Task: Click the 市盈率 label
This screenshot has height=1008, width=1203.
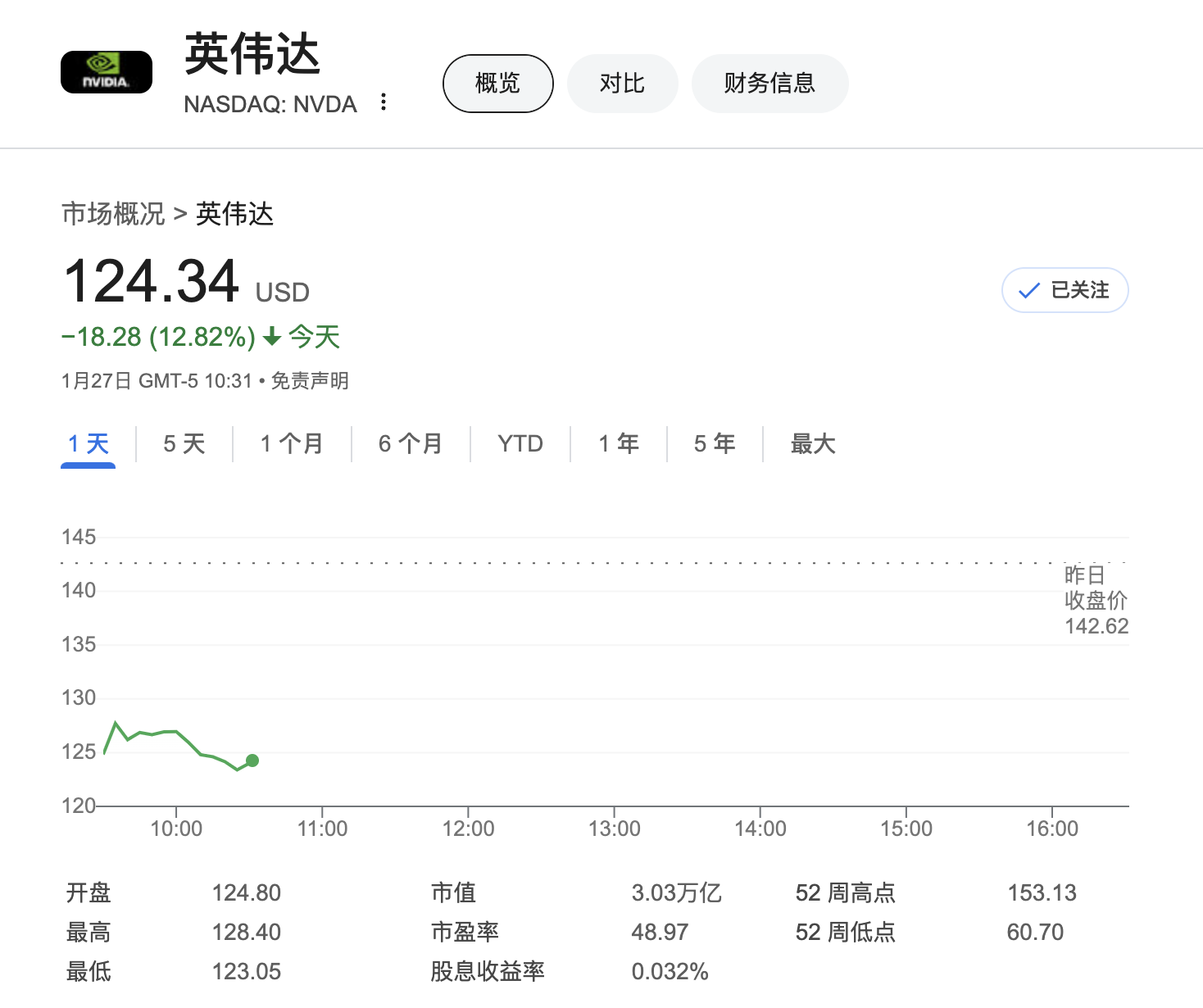Action: 465,932
